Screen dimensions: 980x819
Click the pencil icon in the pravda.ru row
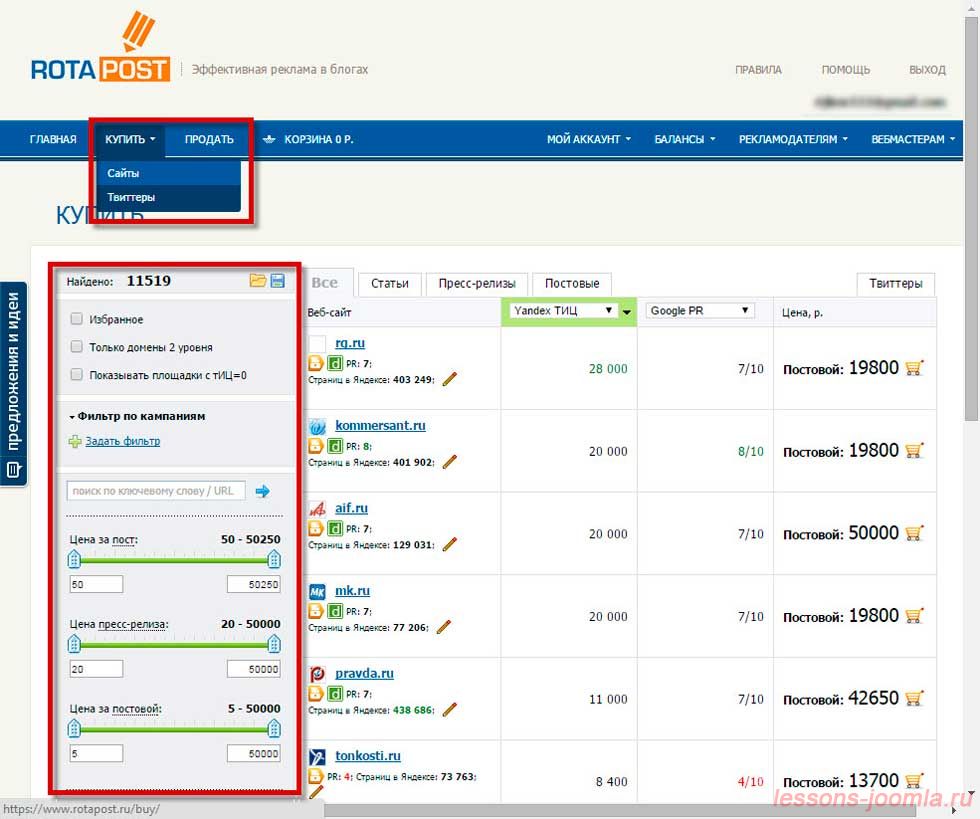(x=449, y=709)
